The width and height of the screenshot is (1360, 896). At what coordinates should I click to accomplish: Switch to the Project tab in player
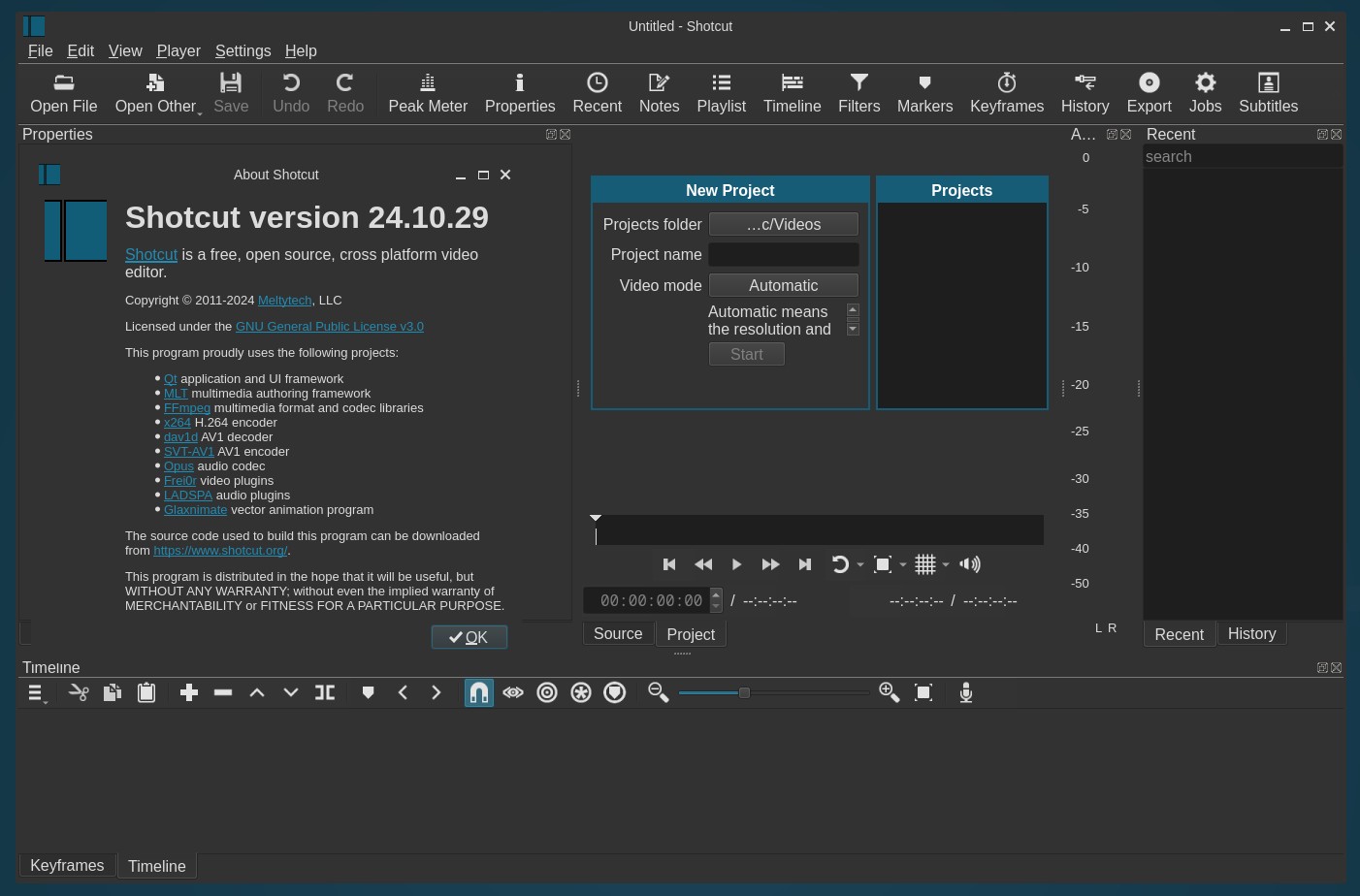tap(691, 634)
